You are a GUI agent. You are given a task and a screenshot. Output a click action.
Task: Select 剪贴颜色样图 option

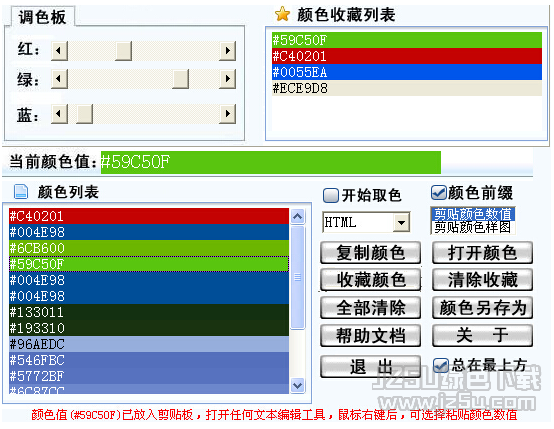[473, 227]
